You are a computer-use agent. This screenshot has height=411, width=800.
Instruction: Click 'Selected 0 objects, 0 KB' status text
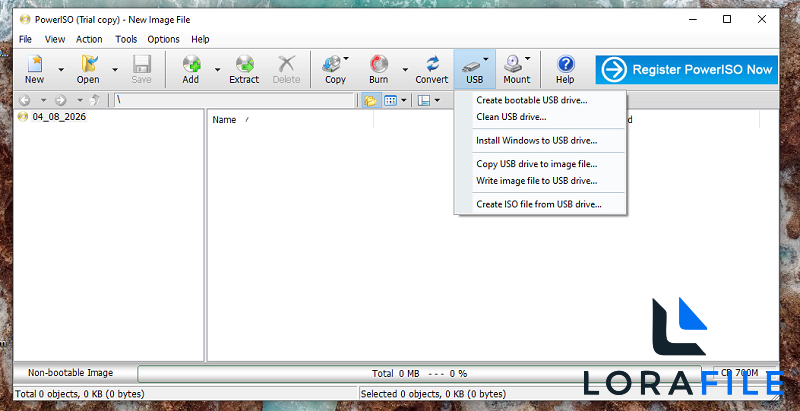tap(433, 394)
